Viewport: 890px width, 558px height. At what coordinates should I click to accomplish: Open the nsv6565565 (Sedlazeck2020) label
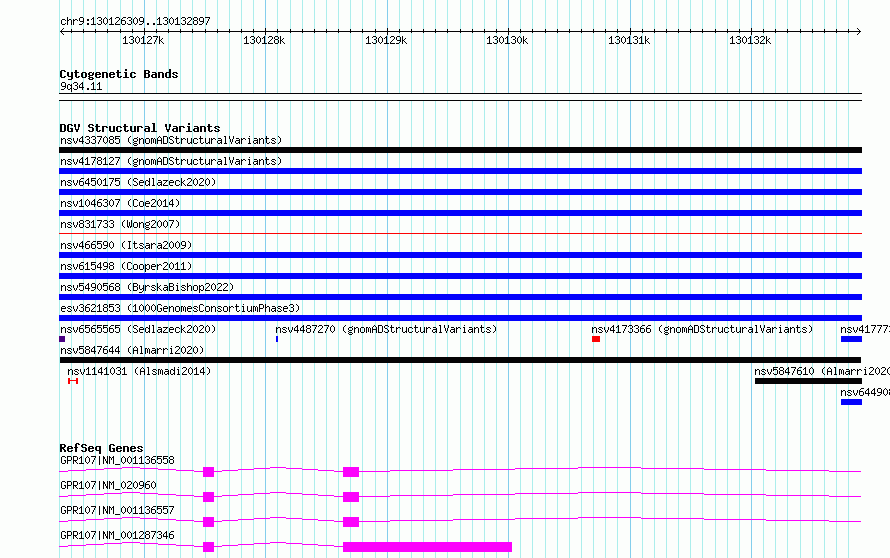coord(138,329)
